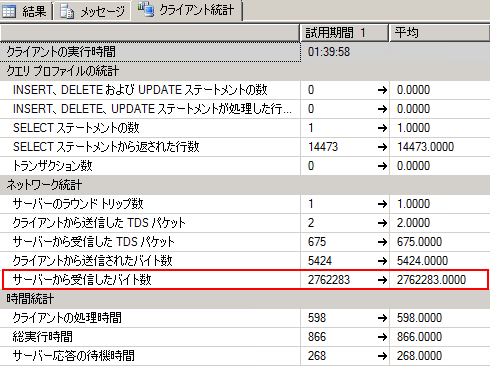Viewport: 490px width, 371px height.
Task: Click the 01:39:58 execution time cell
Action: point(345,52)
